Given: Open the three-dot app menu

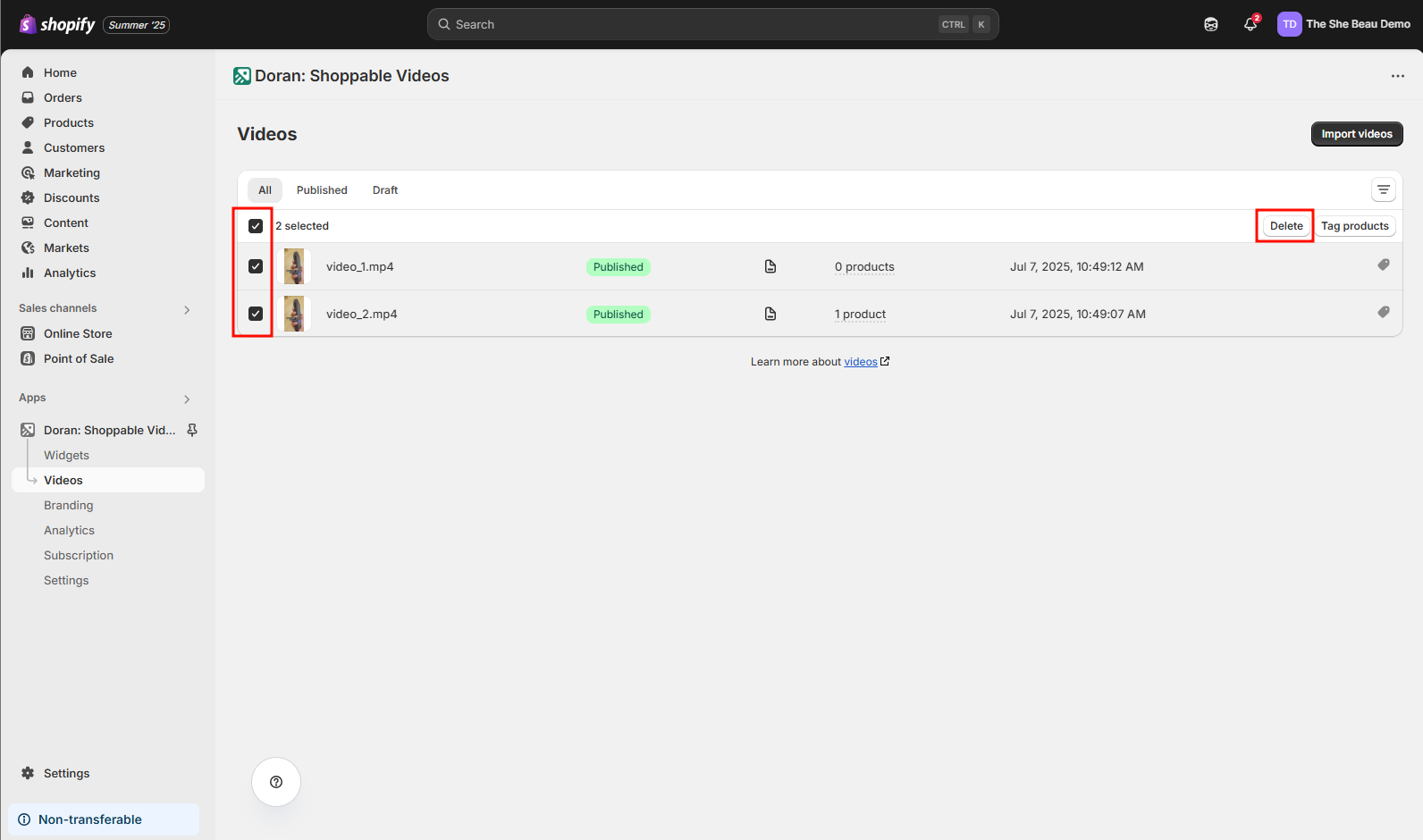Looking at the screenshot, I should point(1398,76).
